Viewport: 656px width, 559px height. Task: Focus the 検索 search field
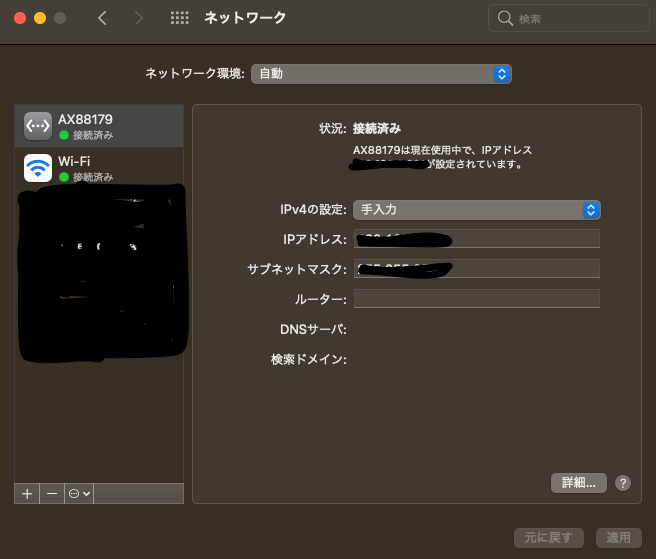pos(569,18)
